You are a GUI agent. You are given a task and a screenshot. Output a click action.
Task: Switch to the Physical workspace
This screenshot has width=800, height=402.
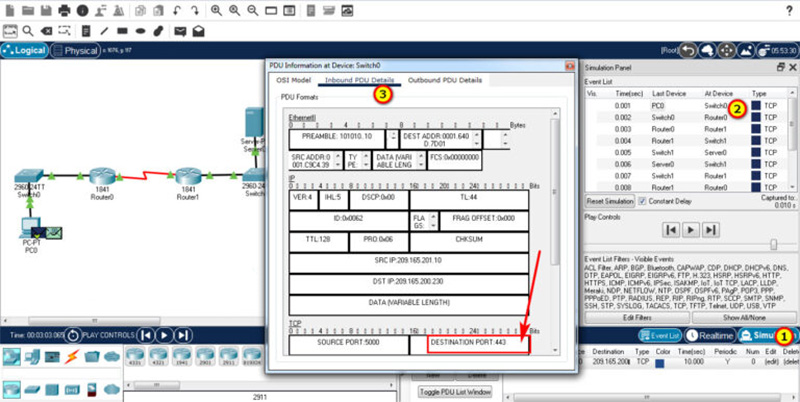[x=75, y=51]
